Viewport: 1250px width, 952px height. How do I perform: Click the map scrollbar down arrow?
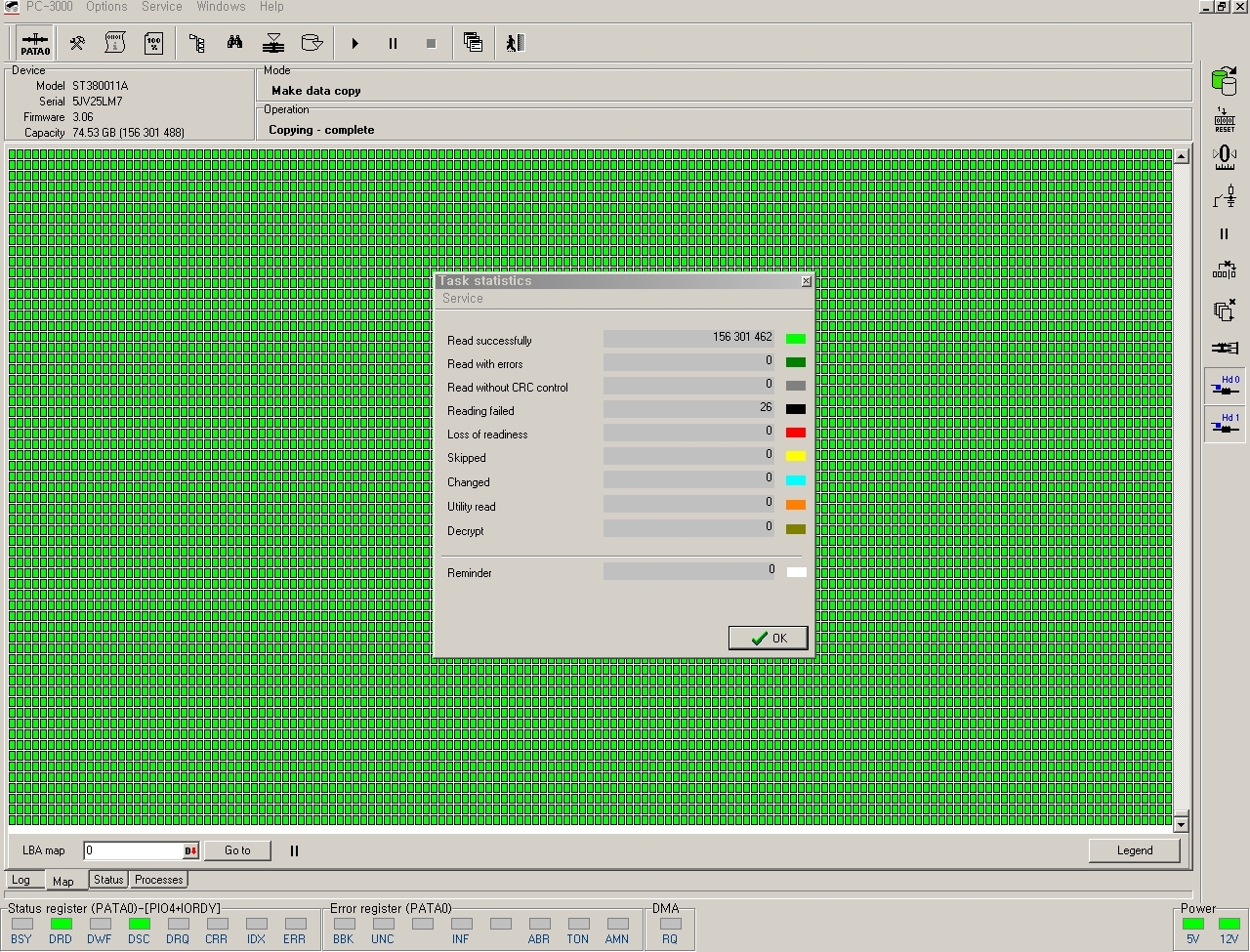1181,825
